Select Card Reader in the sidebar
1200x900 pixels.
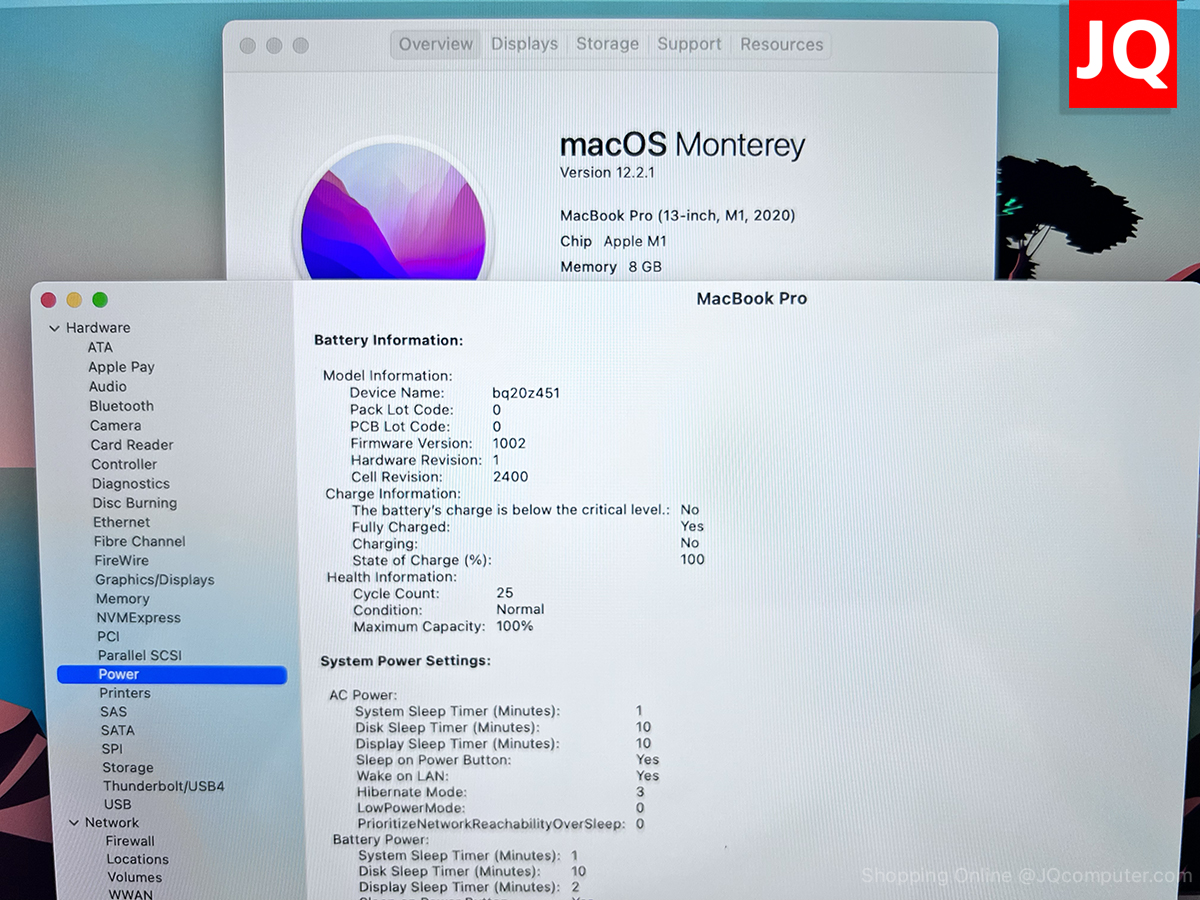pos(132,445)
